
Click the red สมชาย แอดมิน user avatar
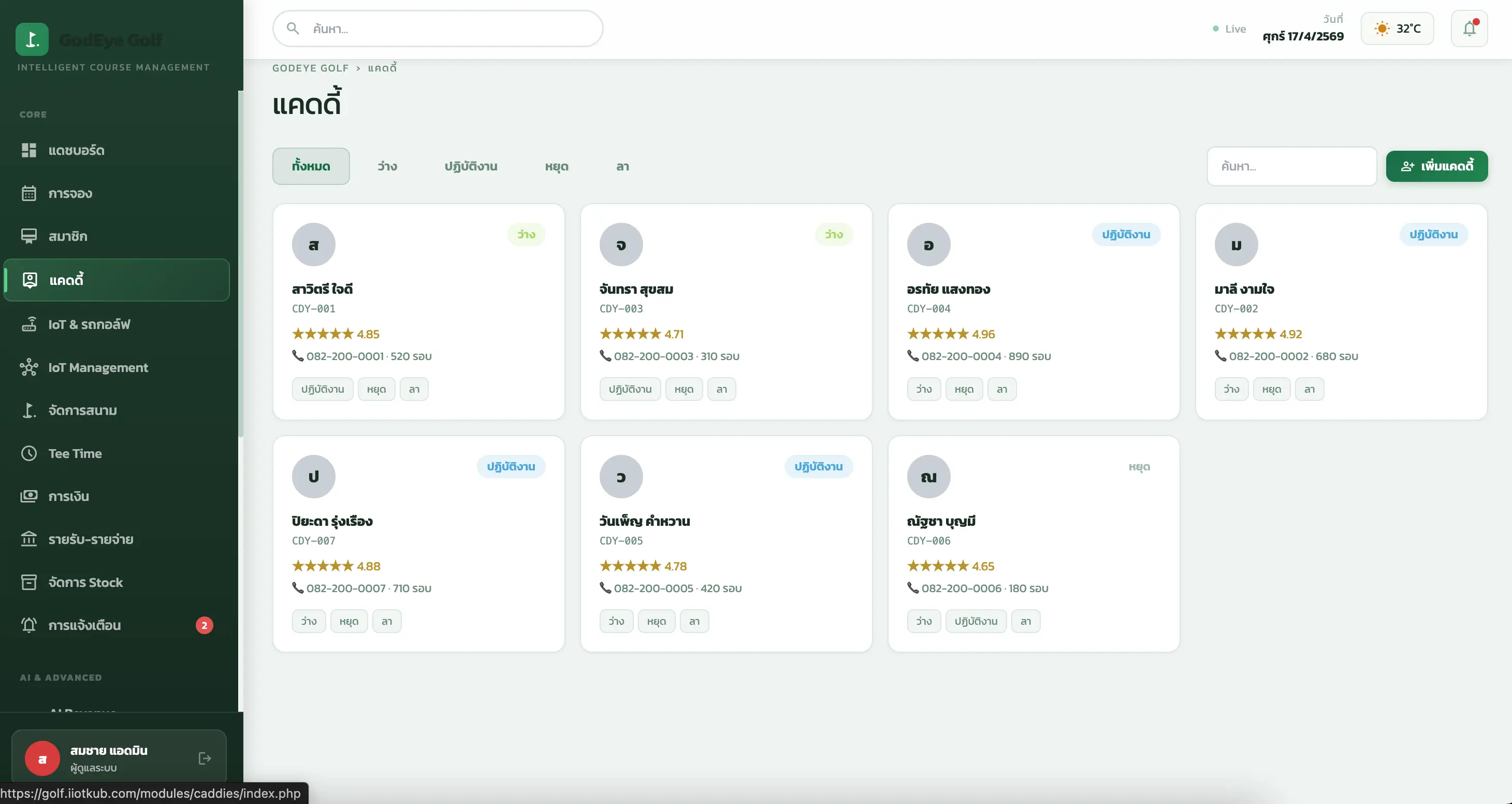(42, 758)
